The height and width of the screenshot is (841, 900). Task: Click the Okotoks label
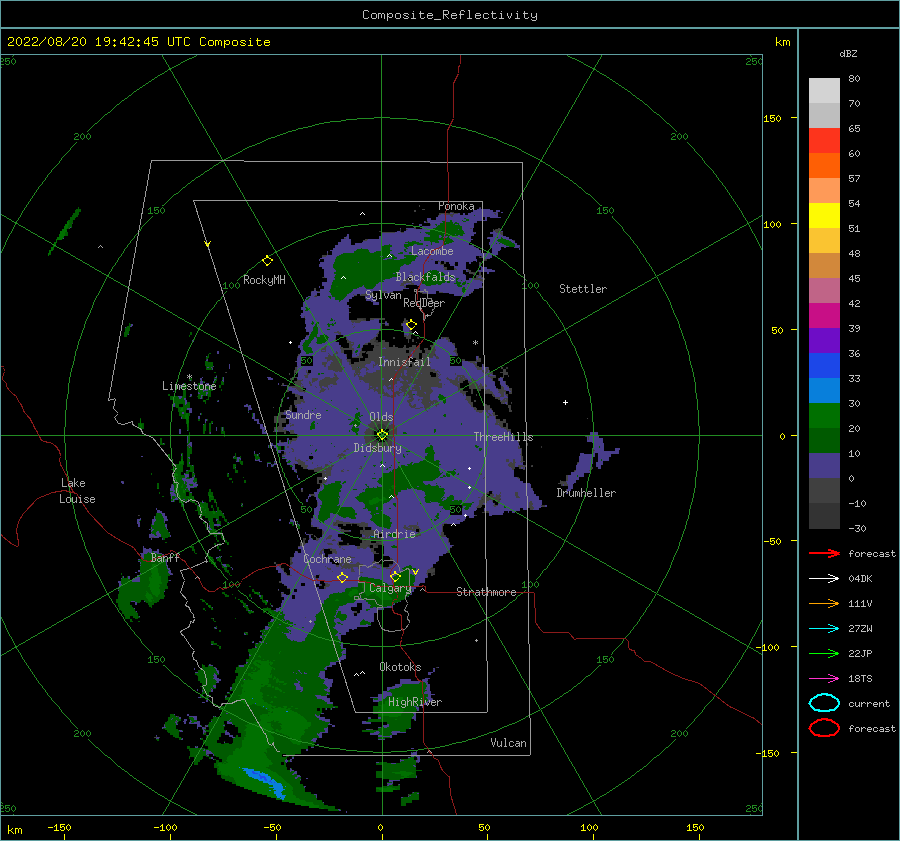click(x=400, y=667)
